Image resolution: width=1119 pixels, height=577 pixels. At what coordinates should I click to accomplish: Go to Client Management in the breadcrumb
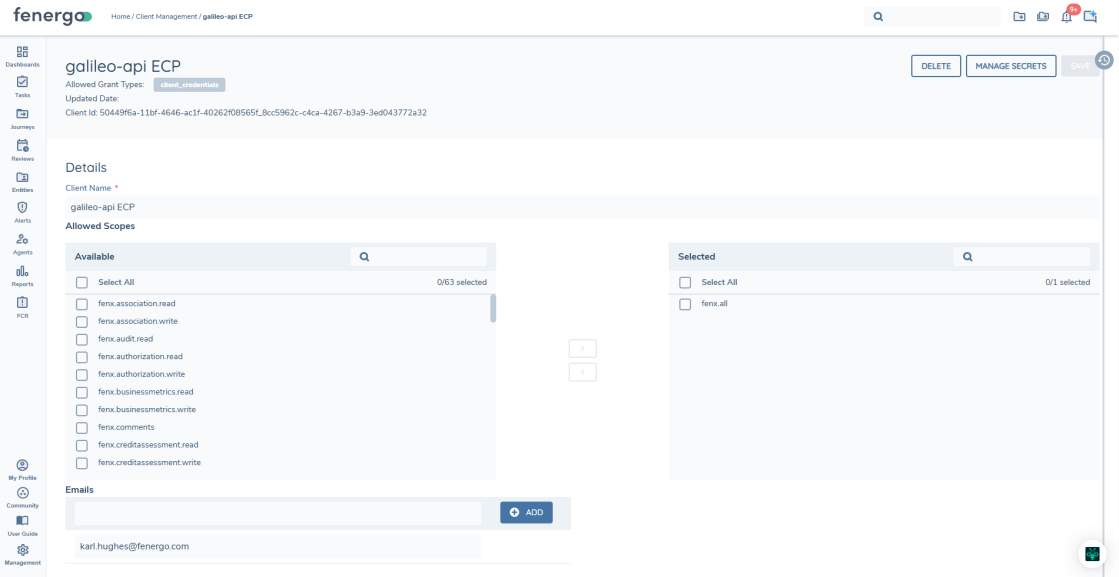coord(166,16)
